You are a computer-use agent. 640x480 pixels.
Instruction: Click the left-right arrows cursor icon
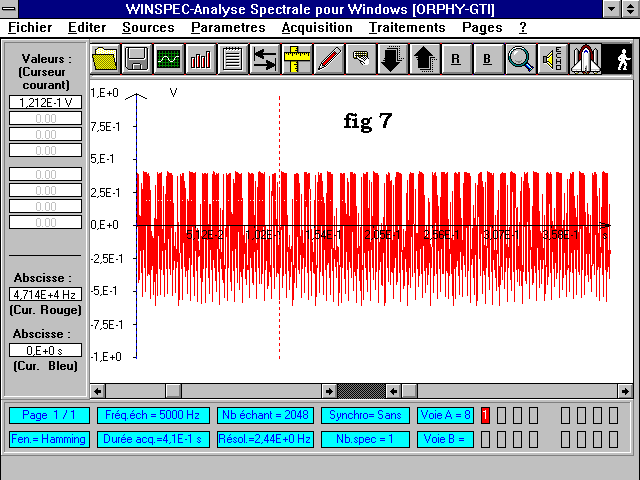(264, 59)
